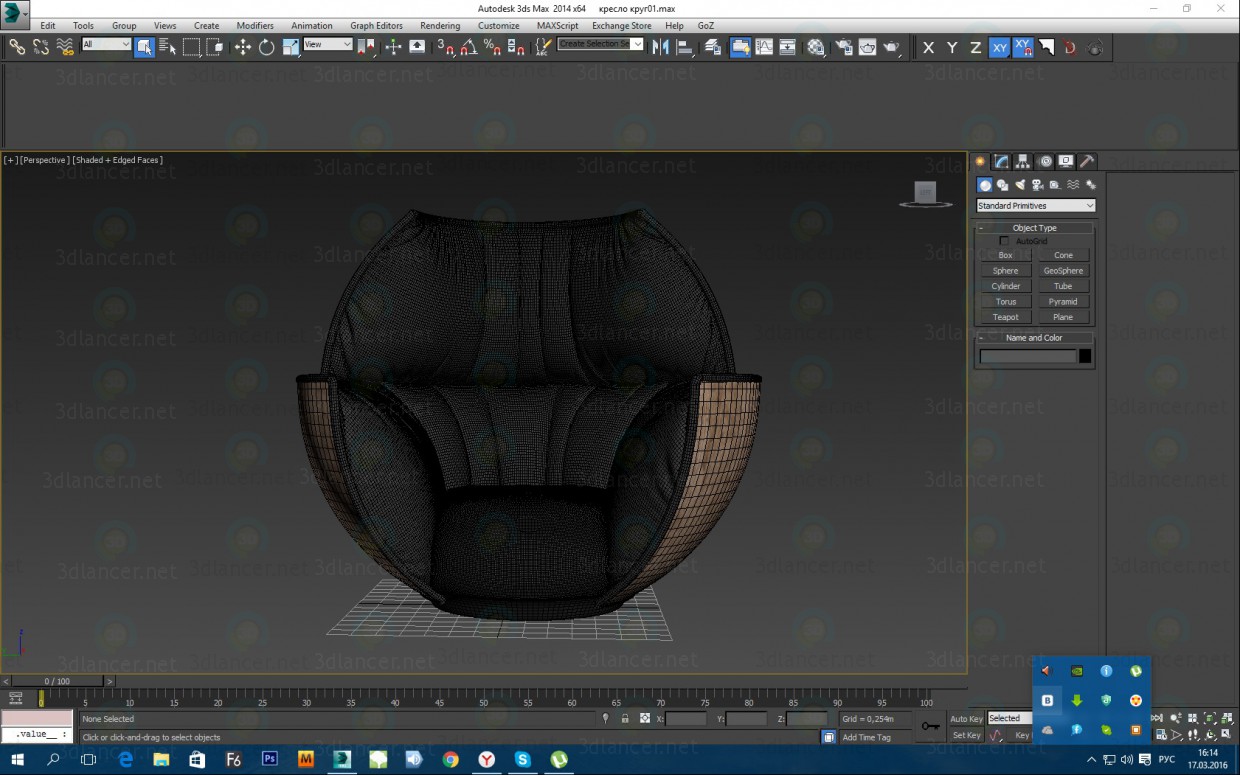The width and height of the screenshot is (1240, 775).
Task: Open the Customize menu
Action: tap(498, 26)
